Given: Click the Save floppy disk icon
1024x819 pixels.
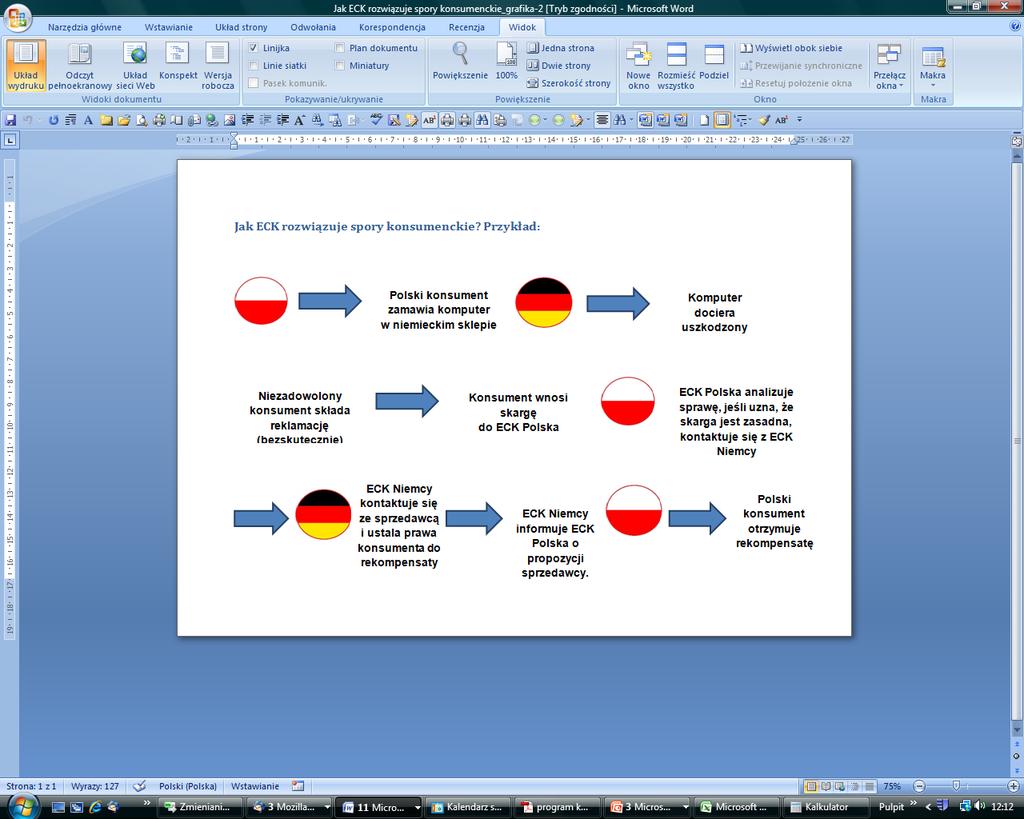Looking at the screenshot, I should point(10,120).
